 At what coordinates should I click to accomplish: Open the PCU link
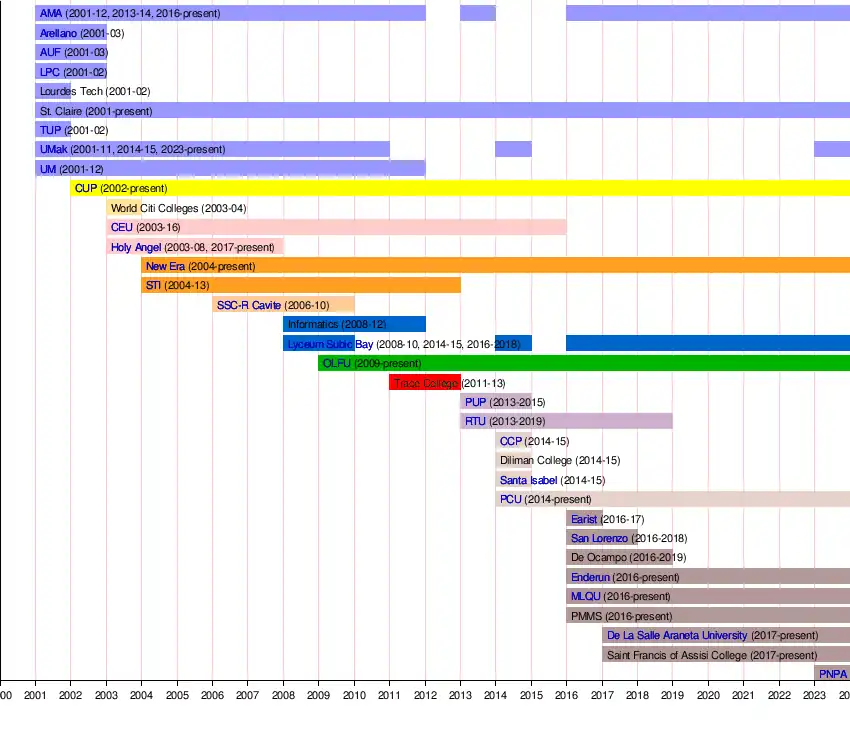click(511, 499)
